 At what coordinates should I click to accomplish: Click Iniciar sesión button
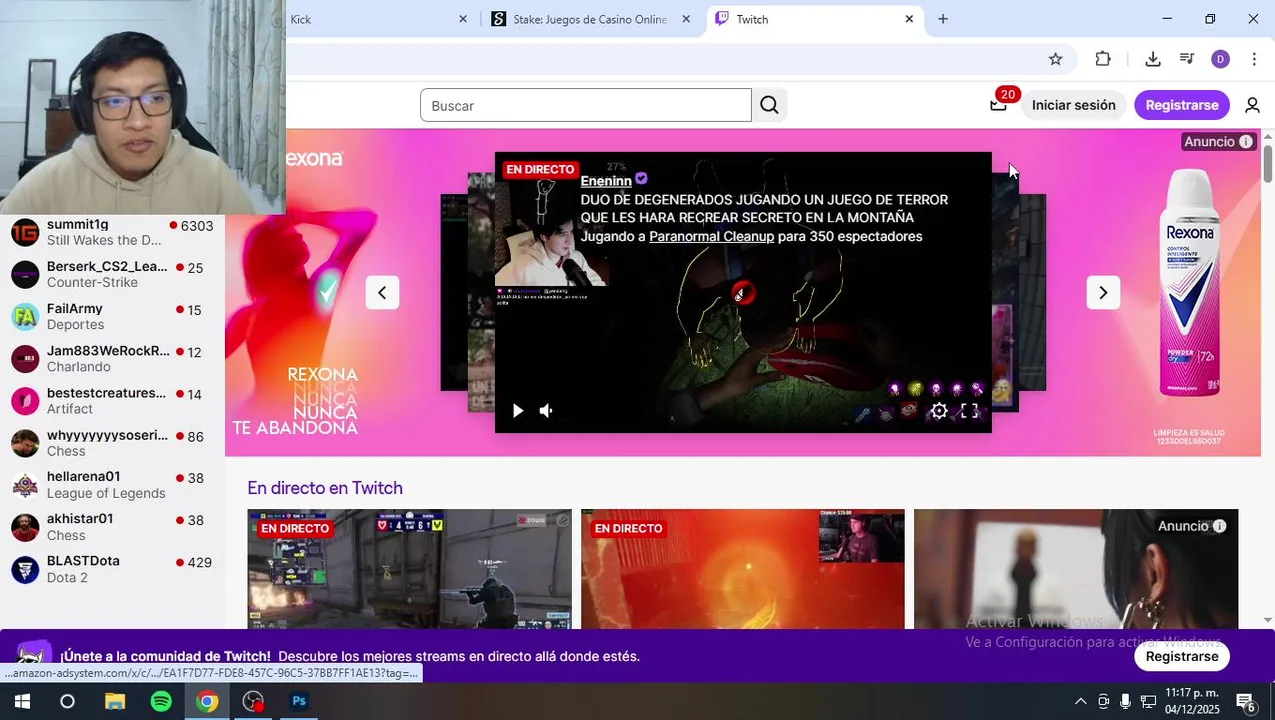pos(1073,105)
